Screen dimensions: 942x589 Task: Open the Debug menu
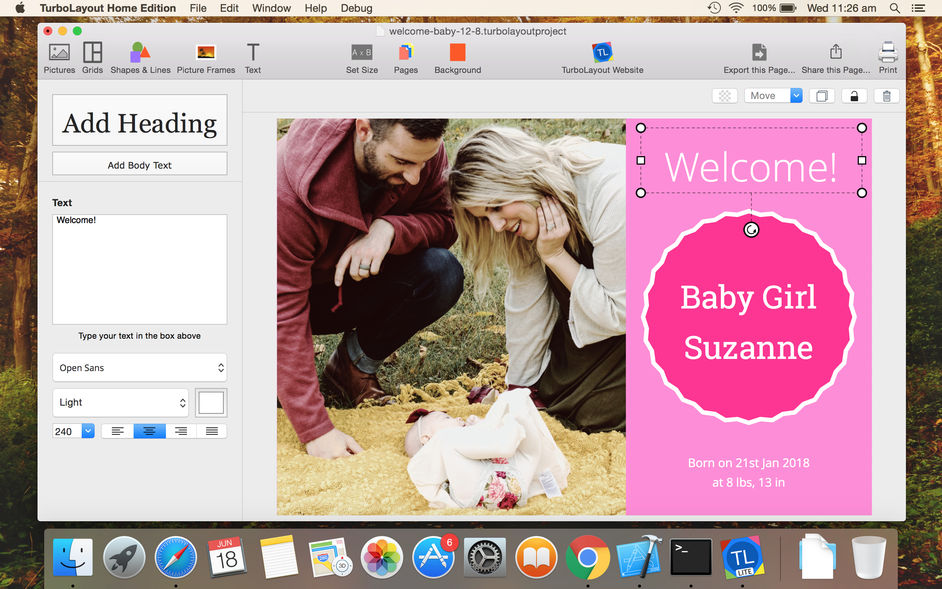tap(356, 8)
